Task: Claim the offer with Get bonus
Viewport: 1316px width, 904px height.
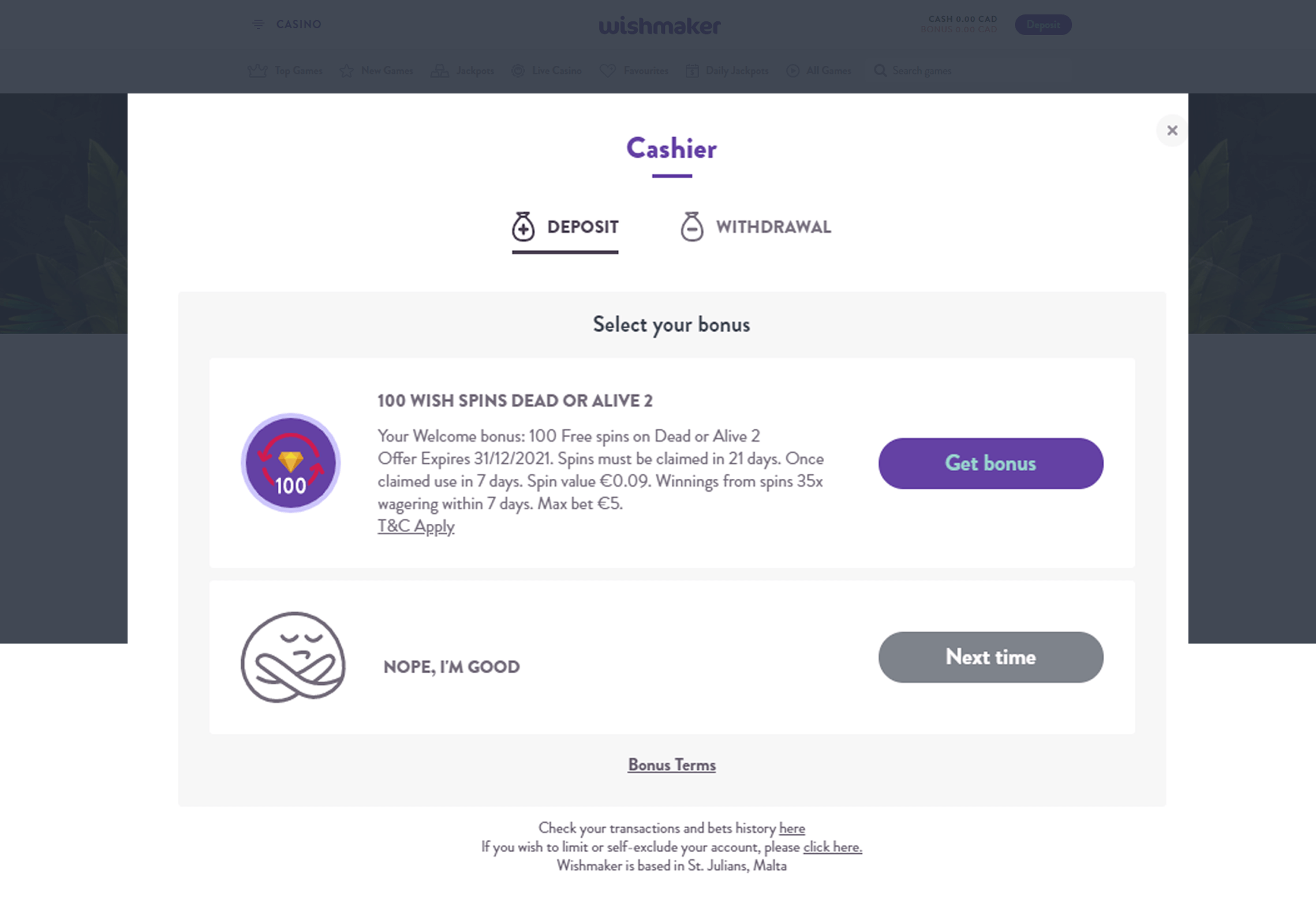Action: 990,463
